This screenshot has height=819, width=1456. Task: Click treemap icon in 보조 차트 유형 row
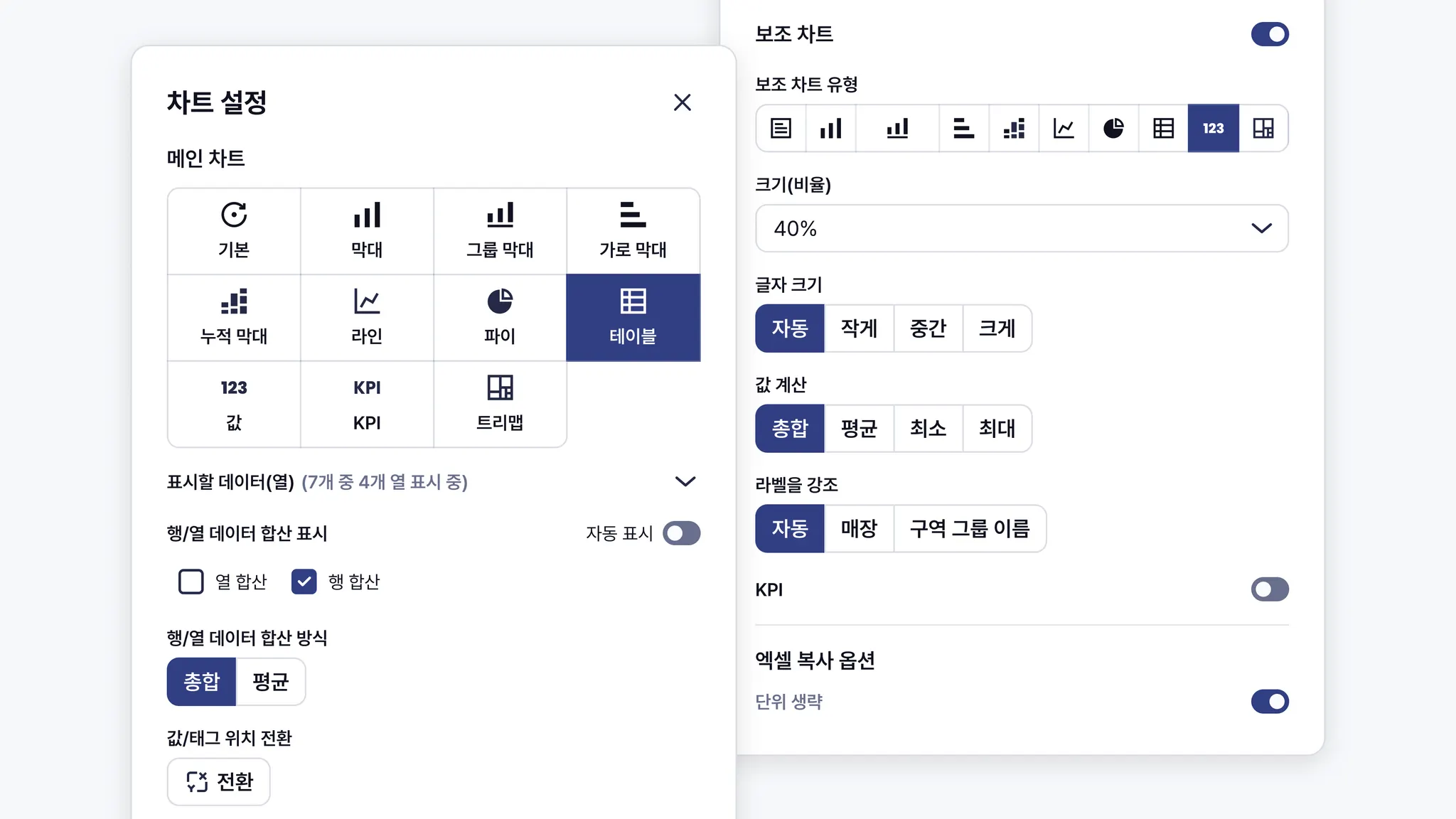(1263, 129)
